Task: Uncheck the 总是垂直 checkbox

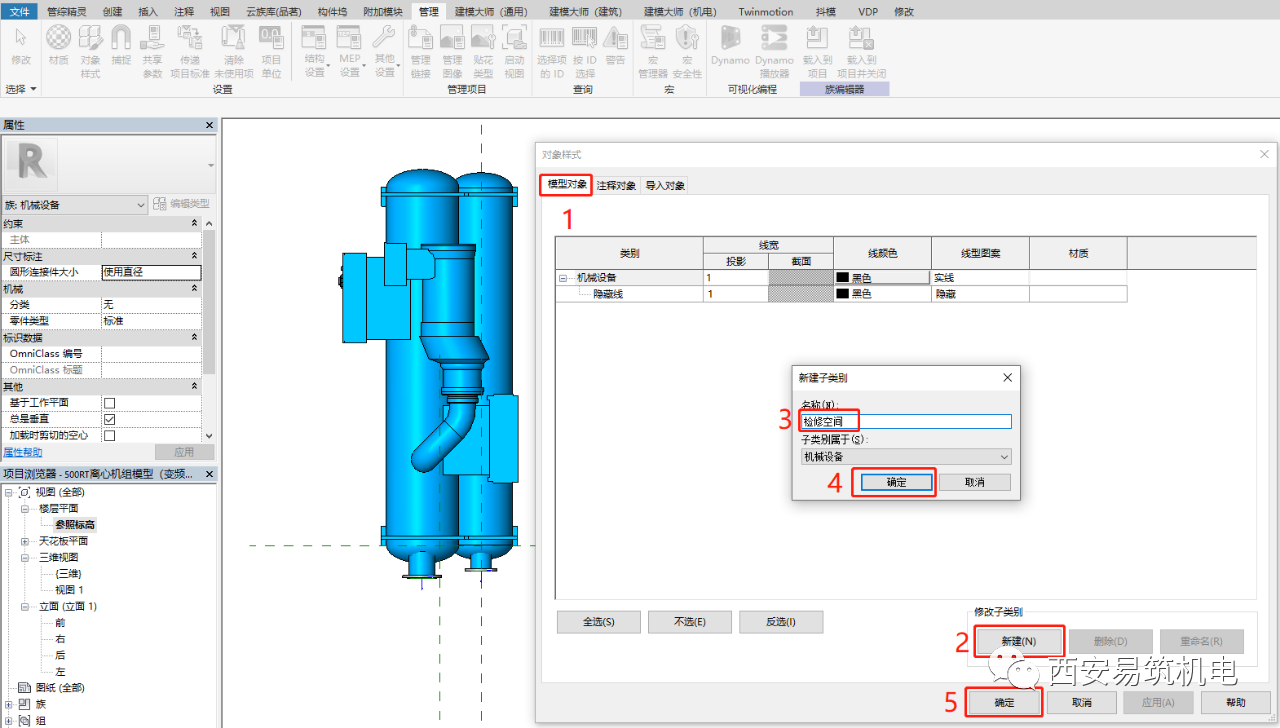Action: [109, 419]
